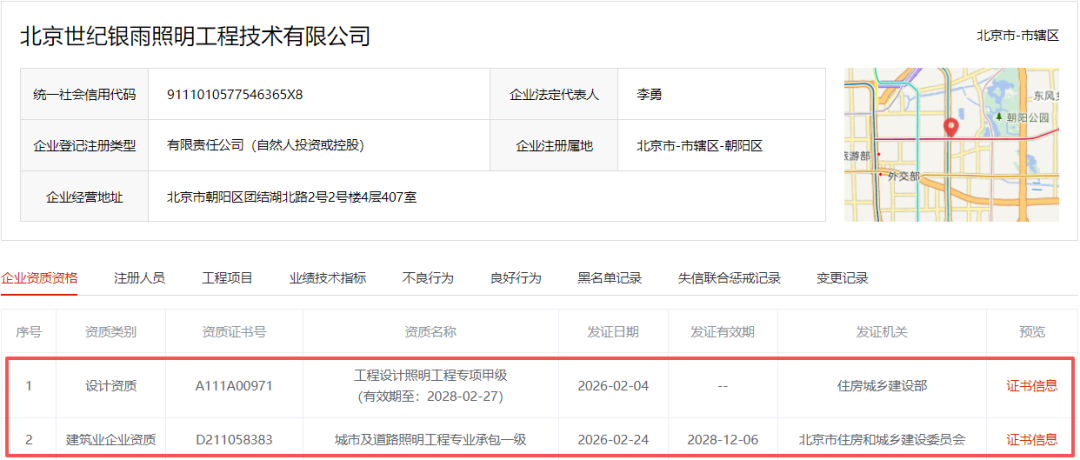Click the 企业法定代表人 label cell
Image resolution: width=1080 pixels, height=460 pixels.
554,94
